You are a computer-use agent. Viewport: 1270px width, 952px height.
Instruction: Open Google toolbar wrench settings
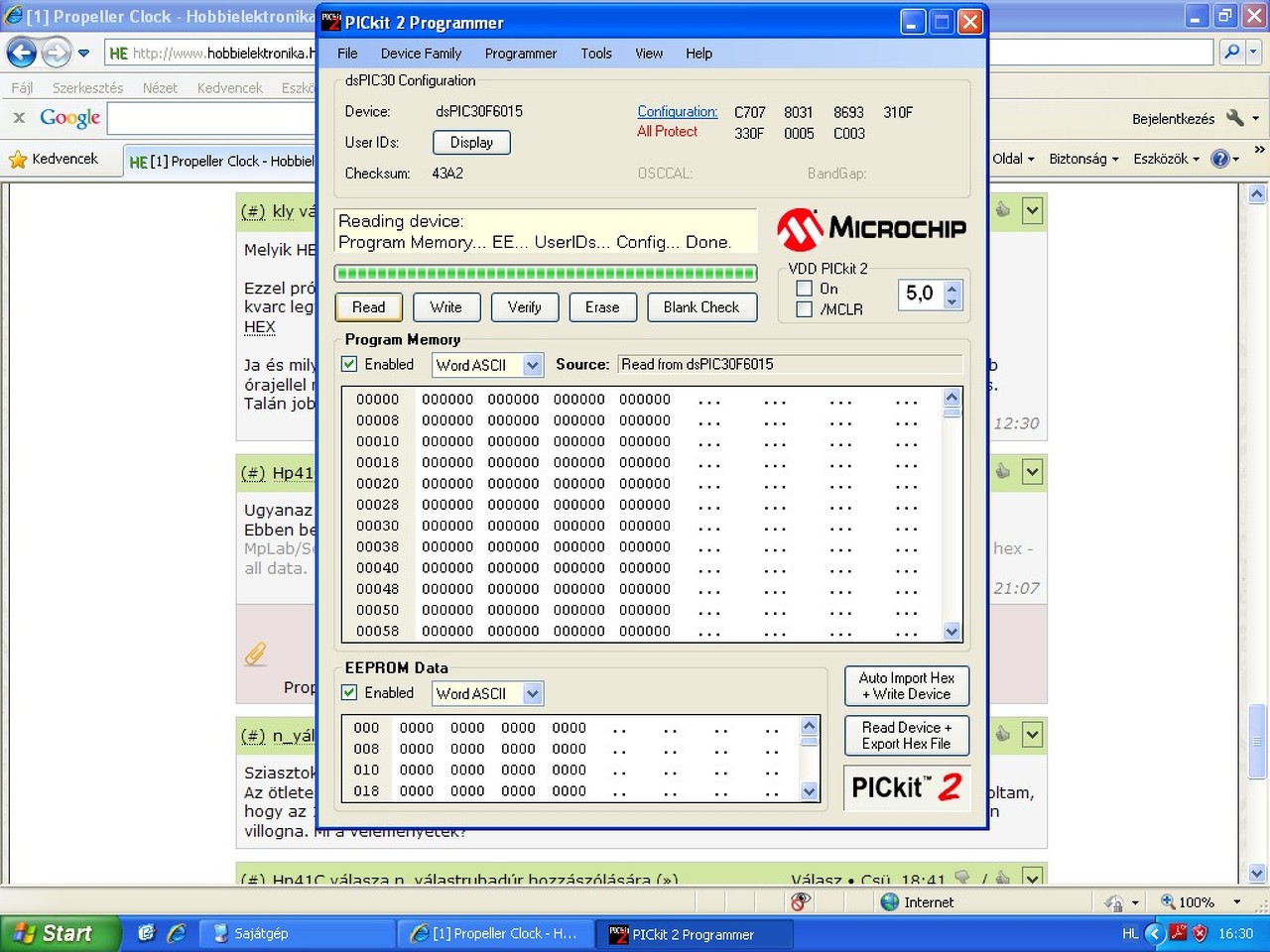click(1235, 118)
